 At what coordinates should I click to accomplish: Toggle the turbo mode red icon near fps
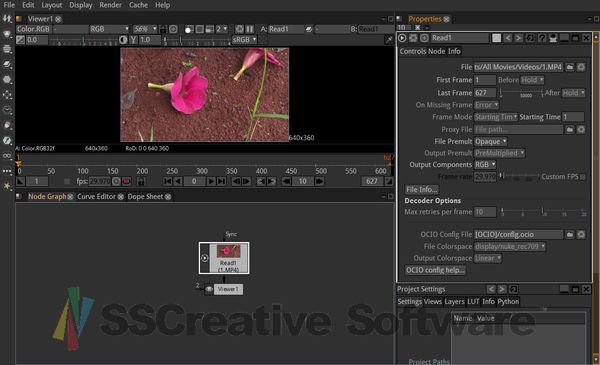pyautogui.click(x=126, y=181)
